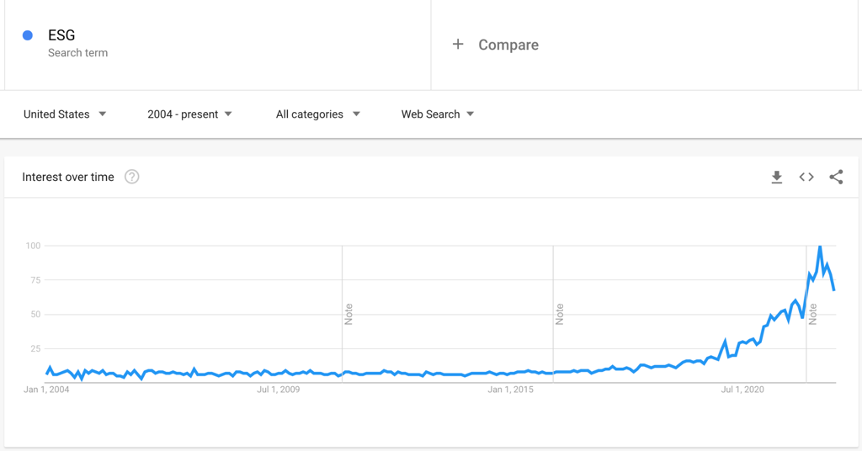Add a comparison term with Compare
The image size is (862, 452).
pyautogui.click(x=508, y=45)
